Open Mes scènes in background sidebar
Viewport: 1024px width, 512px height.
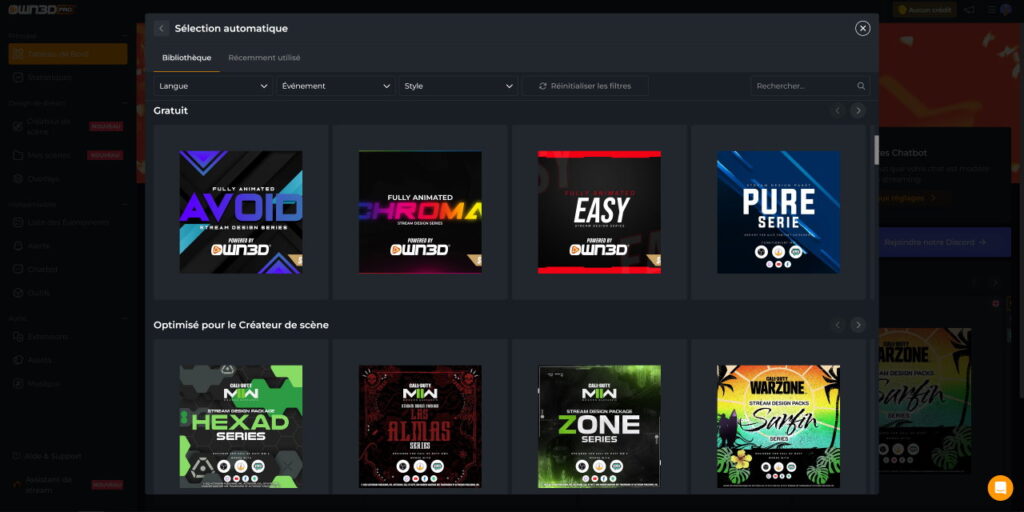(x=68, y=155)
